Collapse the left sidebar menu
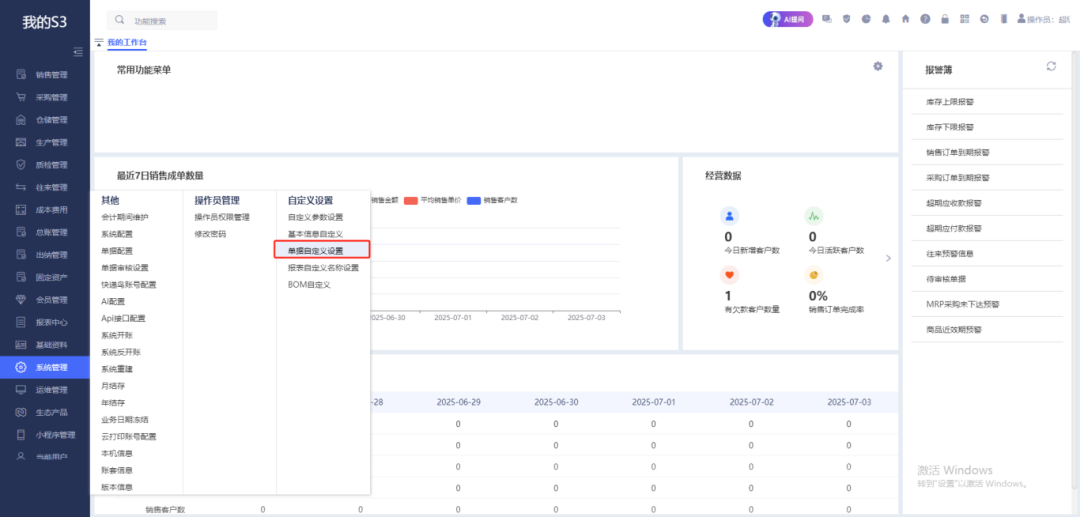The height and width of the screenshot is (517, 1080). (x=78, y=51)
